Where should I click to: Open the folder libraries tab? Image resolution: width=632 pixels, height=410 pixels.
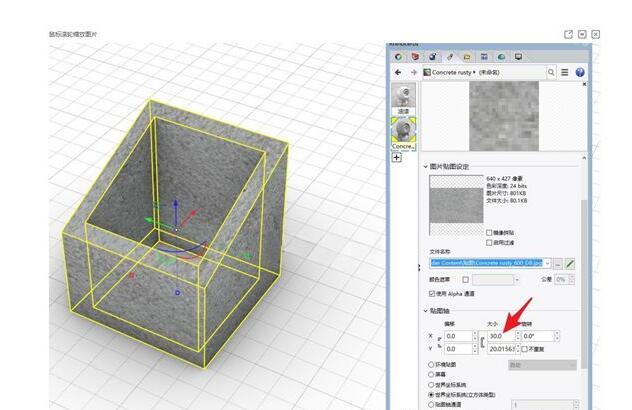[x=467, y=57]
